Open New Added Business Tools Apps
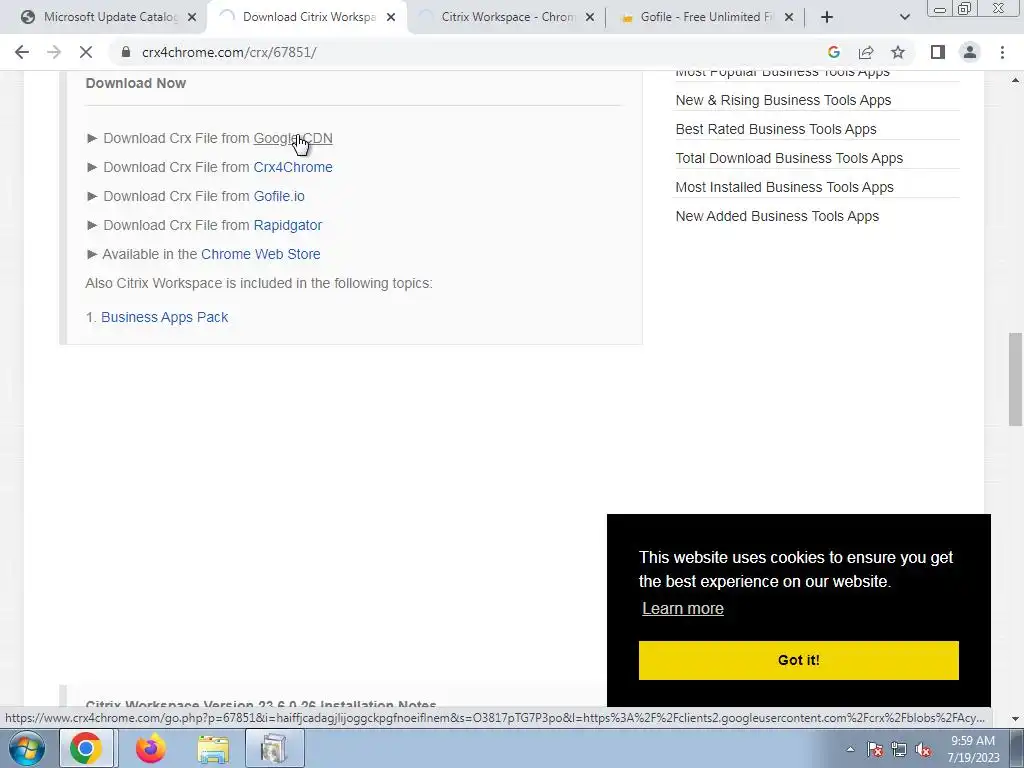 pyautogui.click(x=777, y=216)
